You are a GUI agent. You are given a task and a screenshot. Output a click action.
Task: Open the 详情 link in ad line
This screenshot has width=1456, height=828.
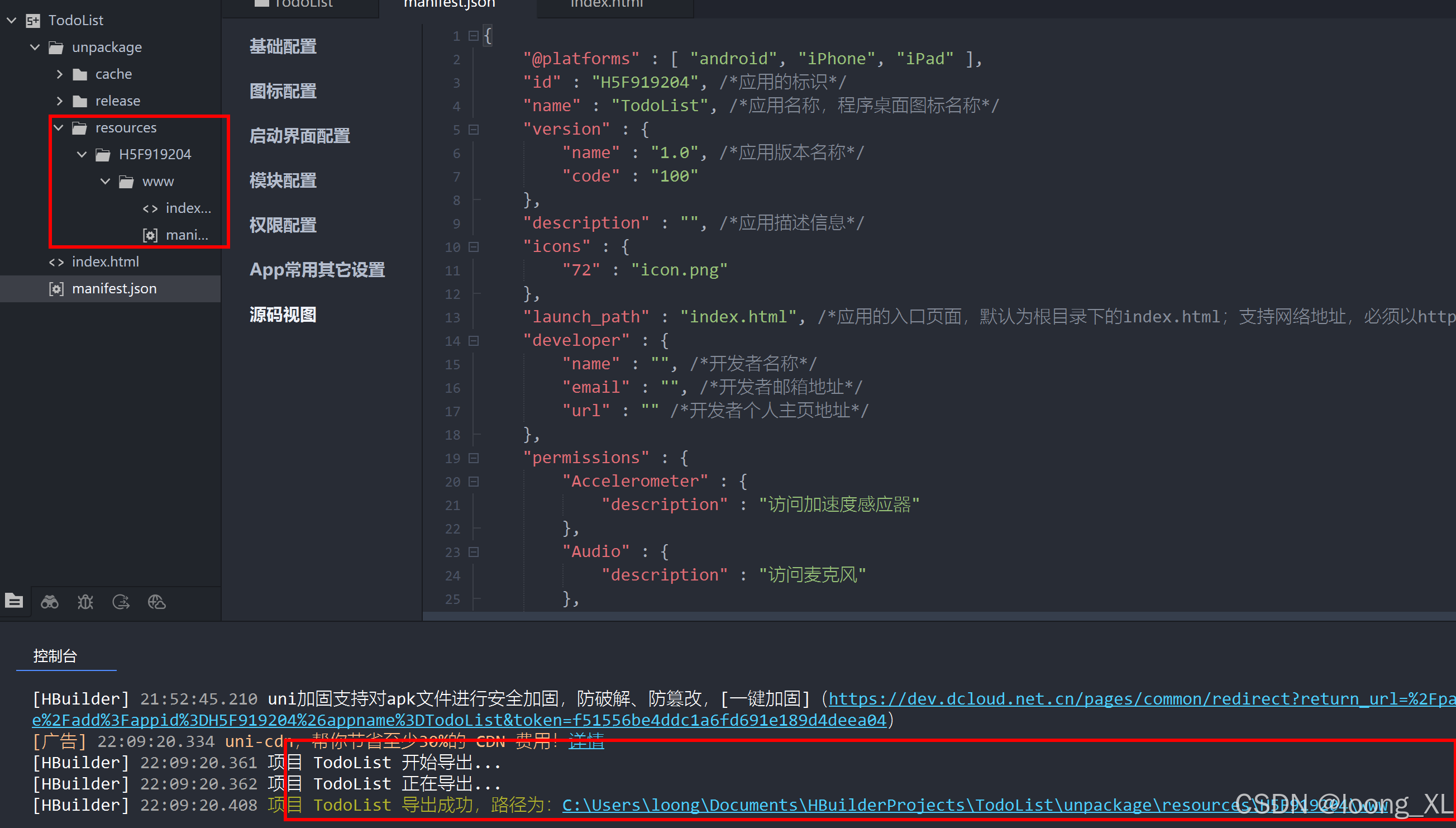click(586, 741)
